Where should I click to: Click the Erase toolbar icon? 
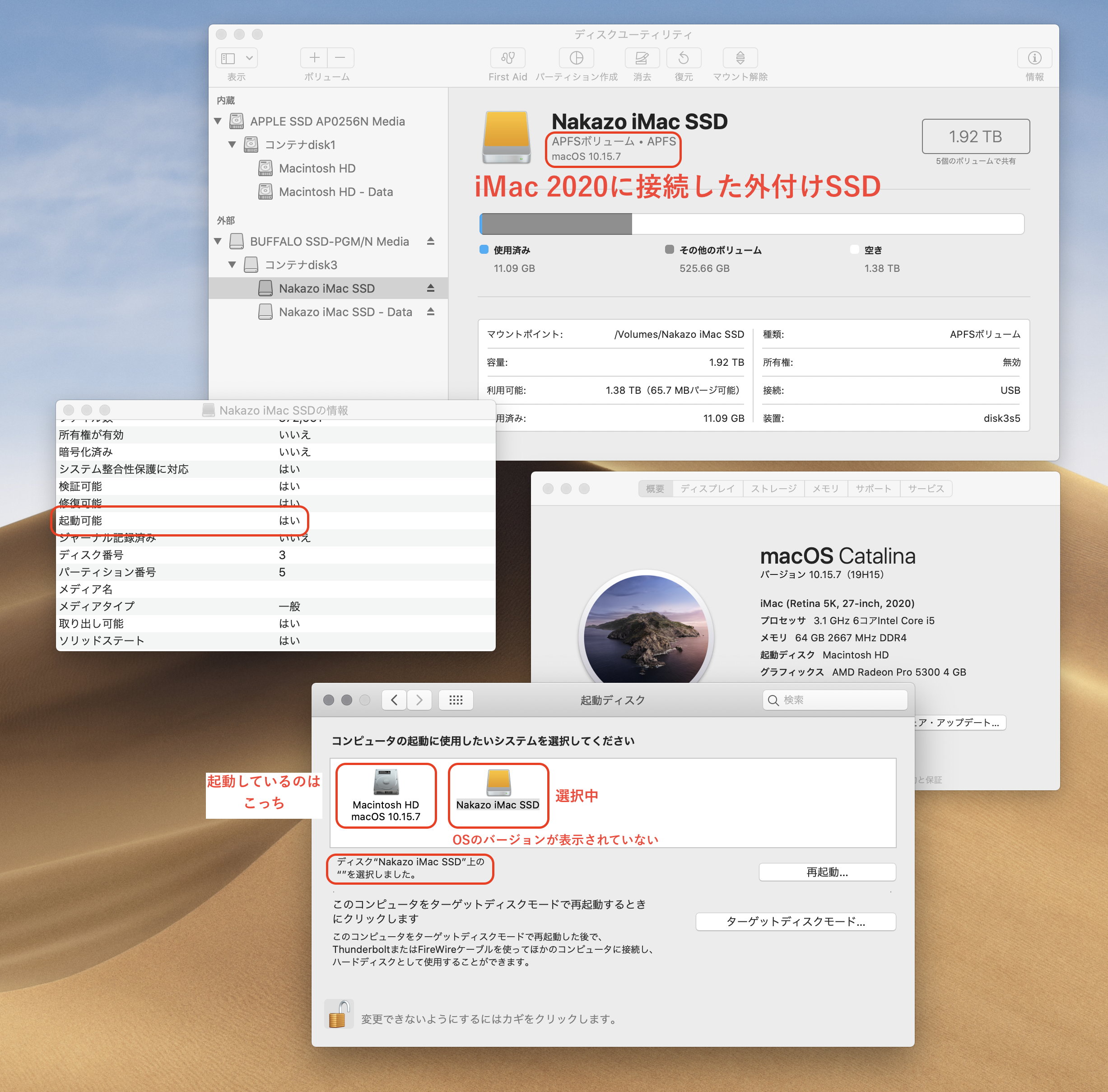click(642, 57)
